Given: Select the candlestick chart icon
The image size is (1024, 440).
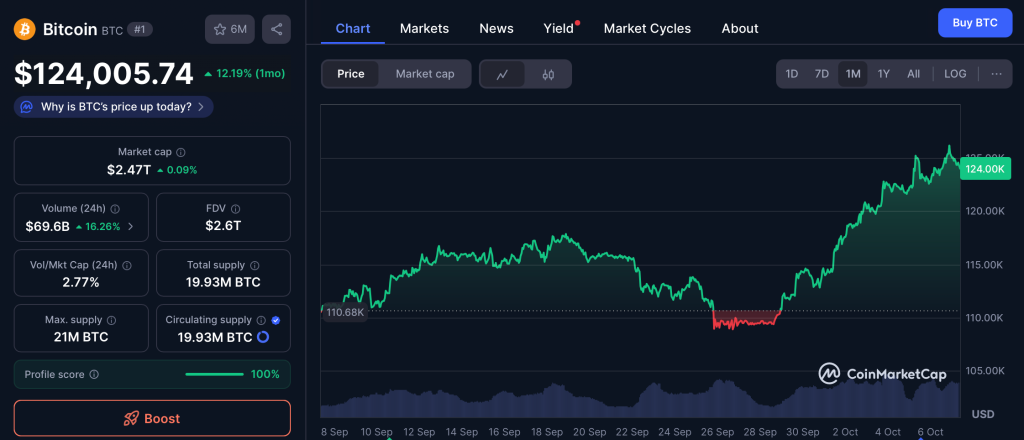Looking at the screenshot, I should pyautogui.click(x=548, y=74).
